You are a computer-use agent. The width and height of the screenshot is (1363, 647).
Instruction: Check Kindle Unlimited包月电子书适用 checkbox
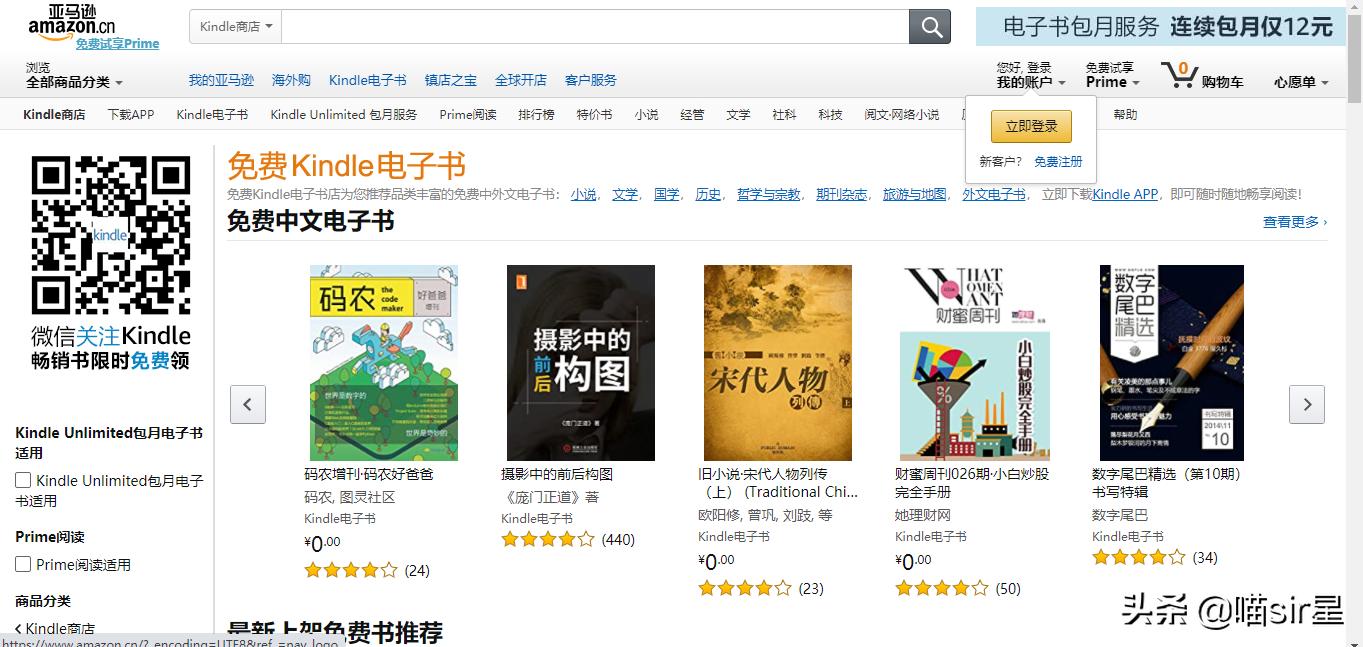(x=23, y=481)
